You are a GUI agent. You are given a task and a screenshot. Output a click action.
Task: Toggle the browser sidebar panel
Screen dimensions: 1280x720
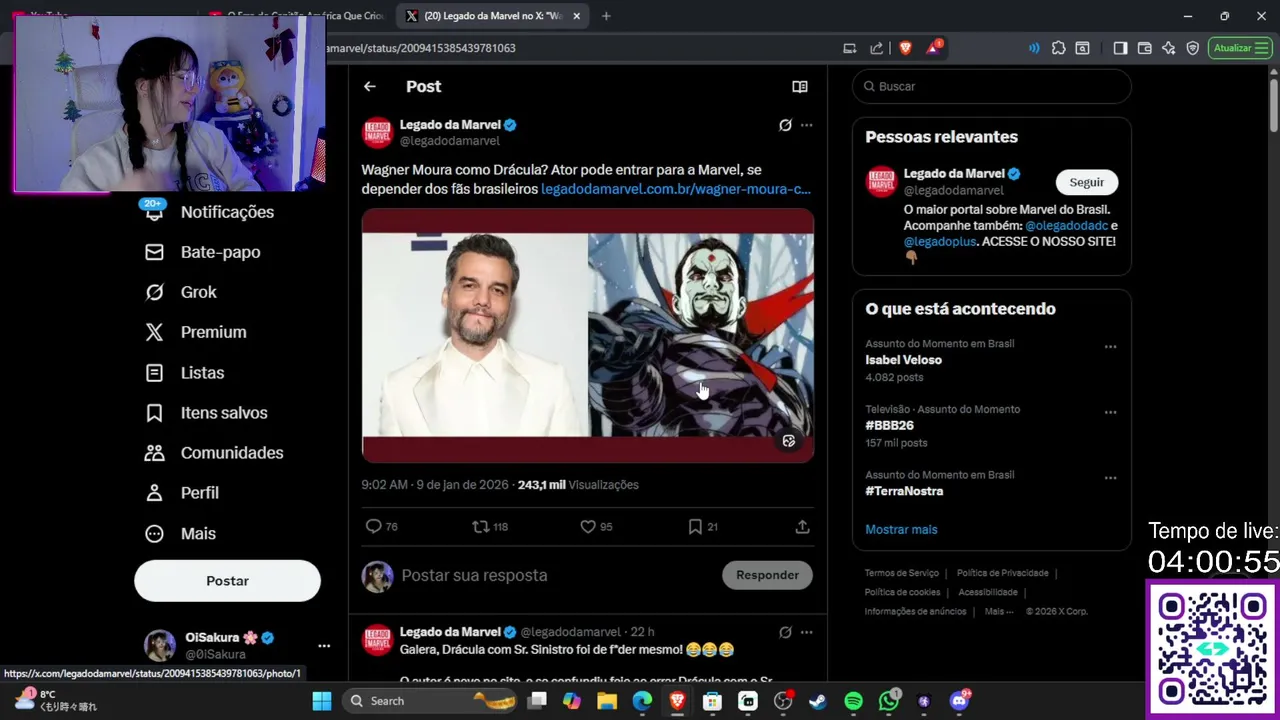coord(1120,48)
